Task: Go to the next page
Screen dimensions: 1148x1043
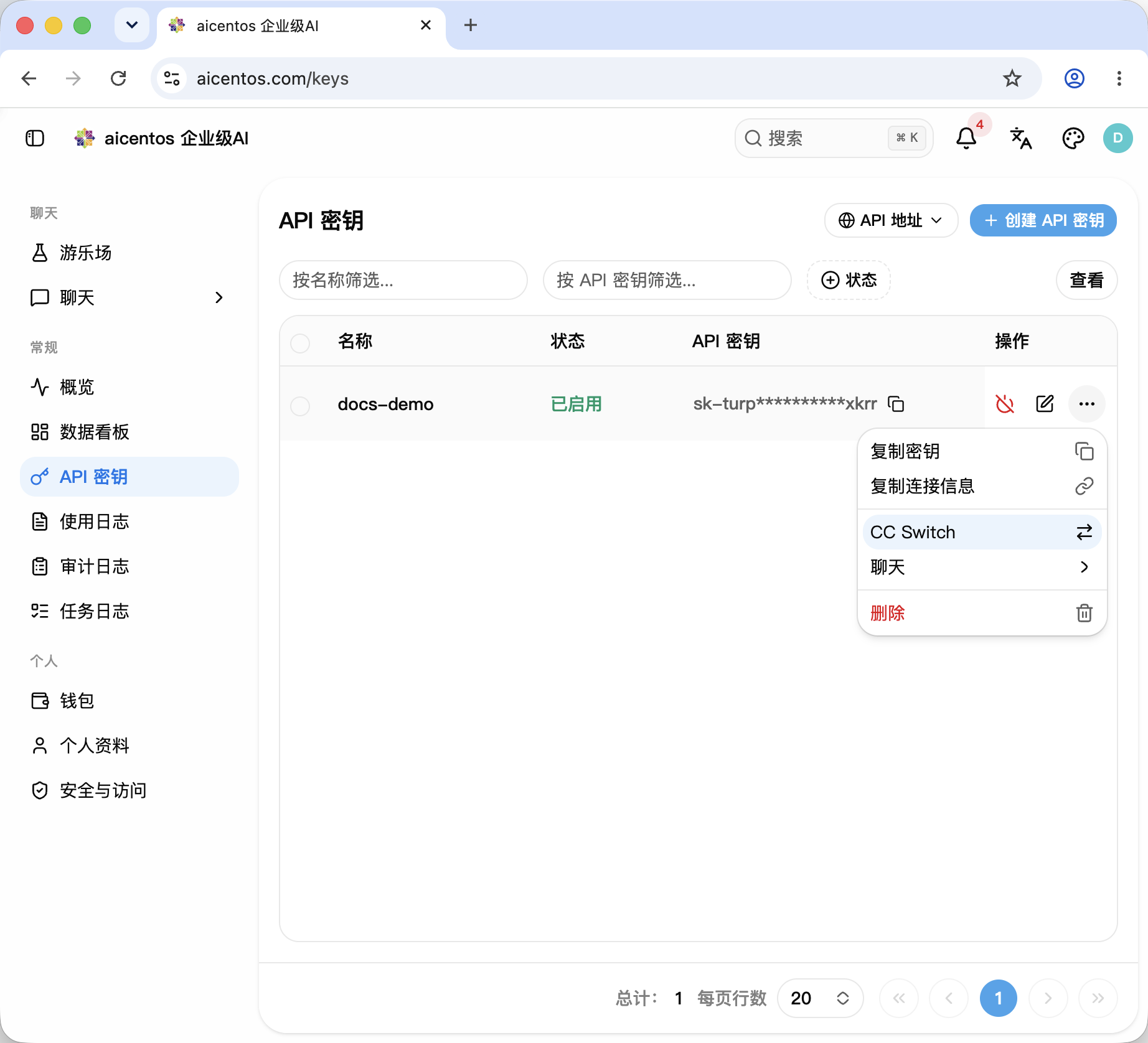Action: coord(1048,998)
